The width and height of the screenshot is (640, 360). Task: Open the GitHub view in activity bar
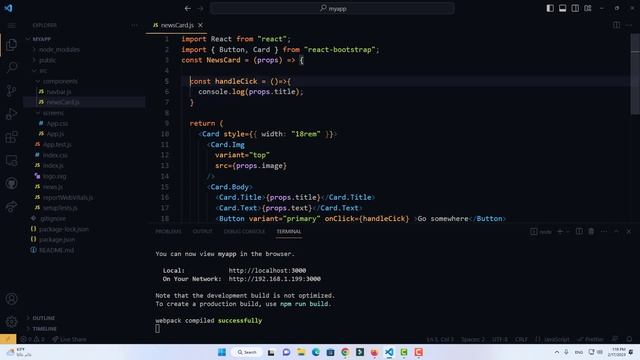tap(11, 183)
